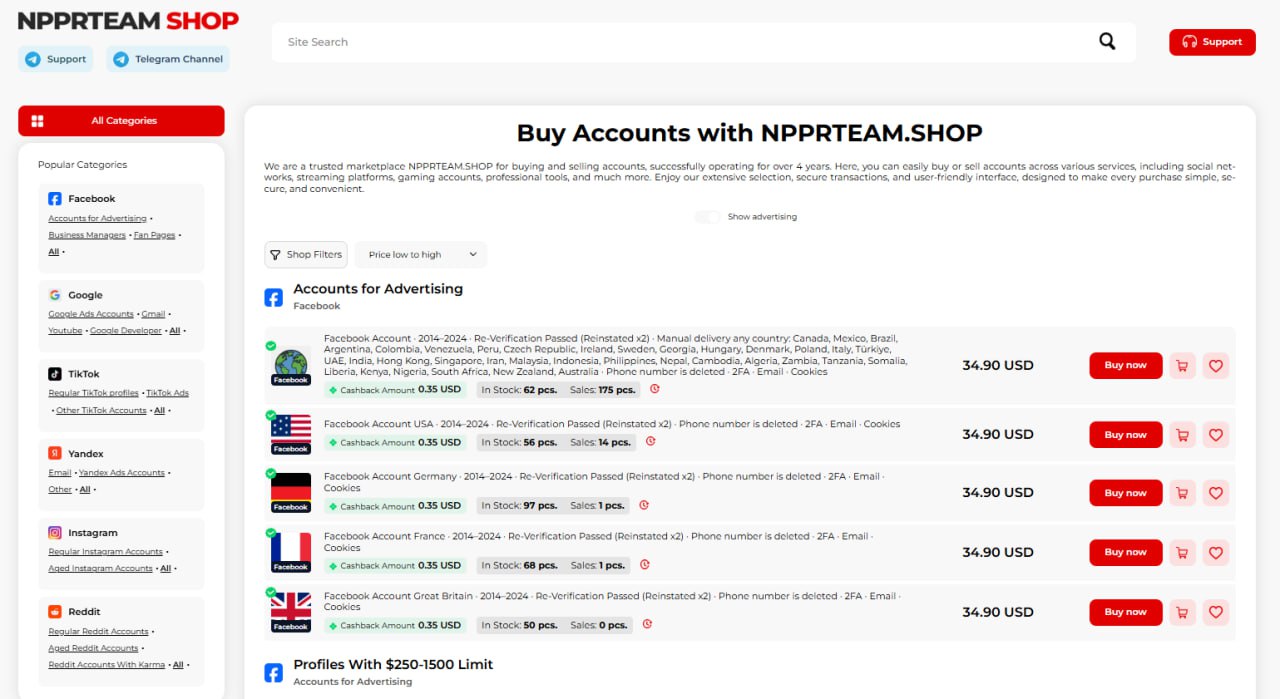The height and width of the screenshot is (699, 1280).
Task: Open Google Ads Accounts link
Action: (91, 314)
